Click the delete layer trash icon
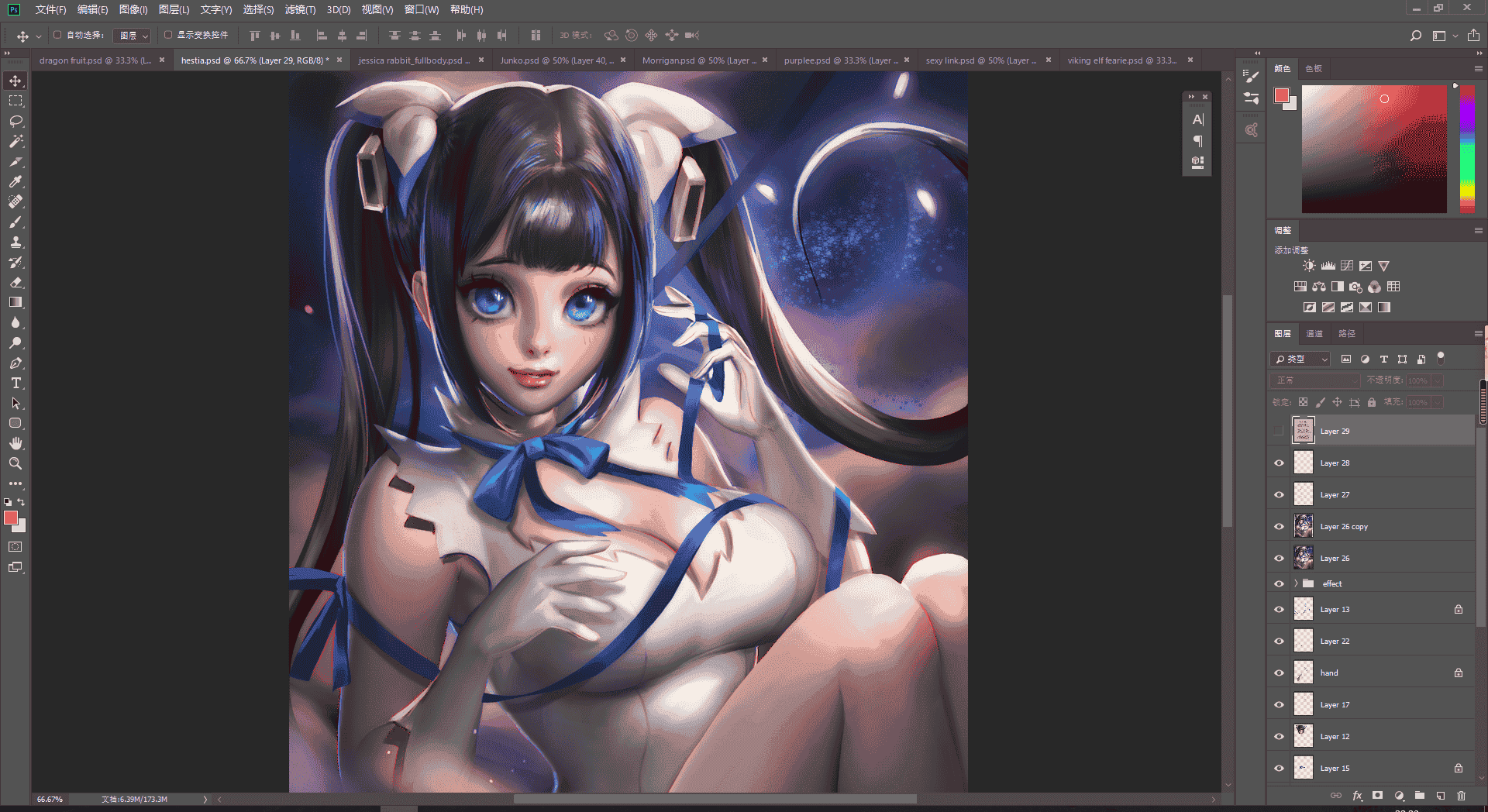 coord(1461,796)
